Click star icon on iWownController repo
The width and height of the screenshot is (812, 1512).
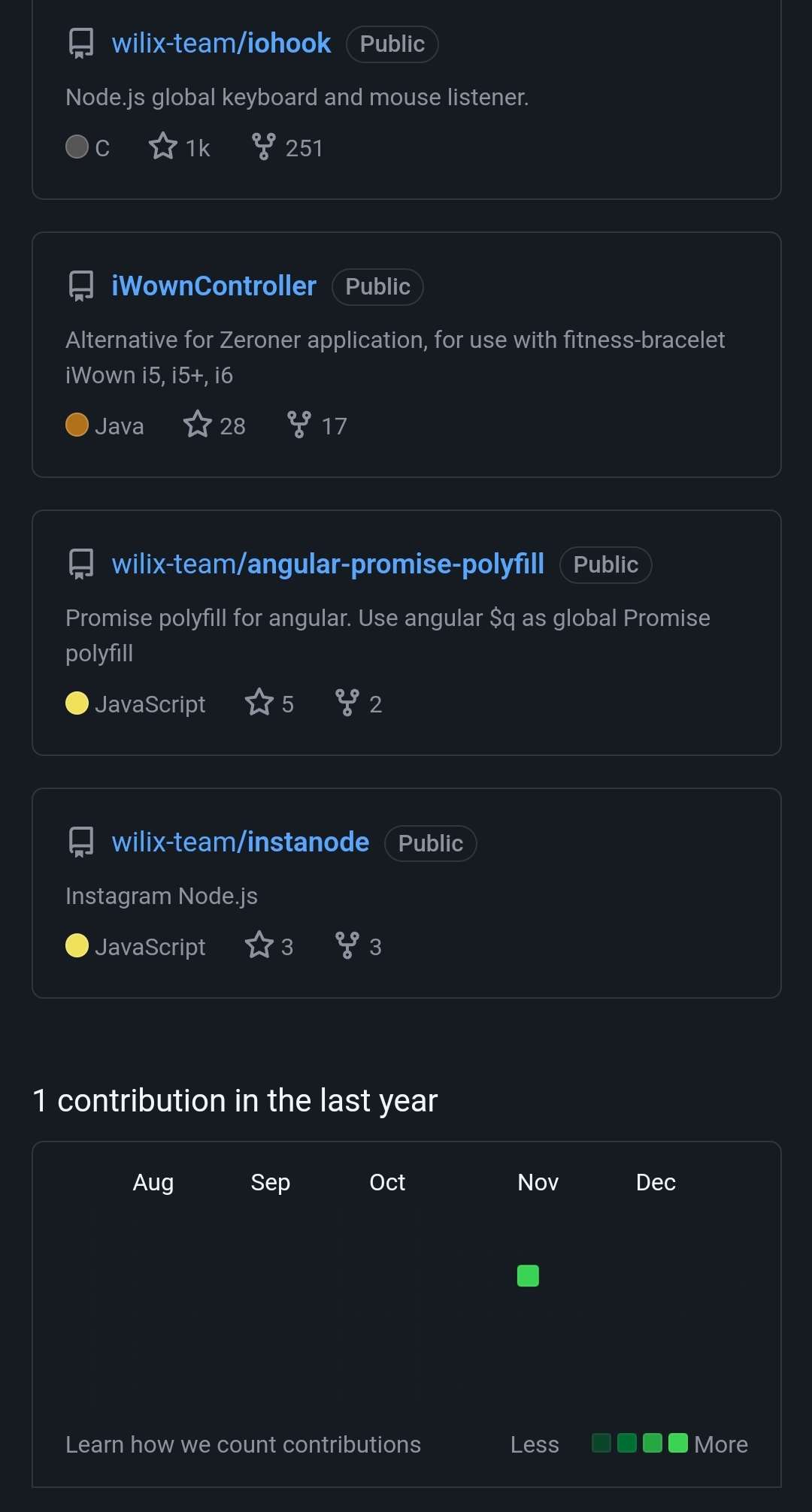[198, 425]
